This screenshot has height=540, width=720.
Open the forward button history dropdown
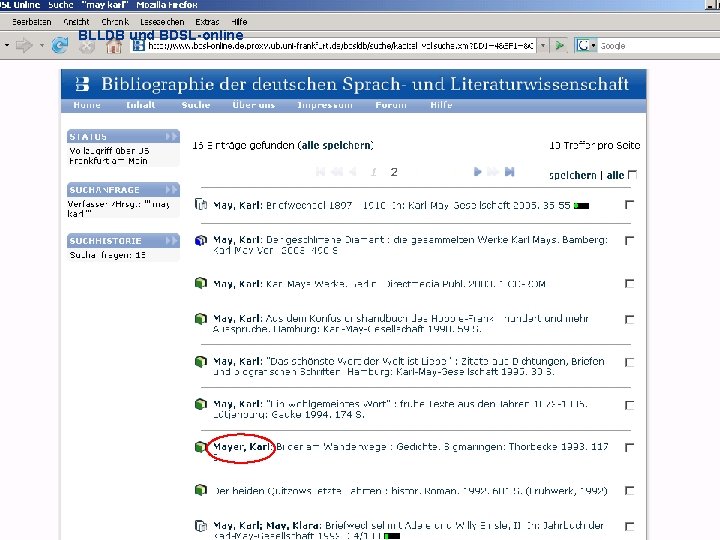(x=41, y=45)
